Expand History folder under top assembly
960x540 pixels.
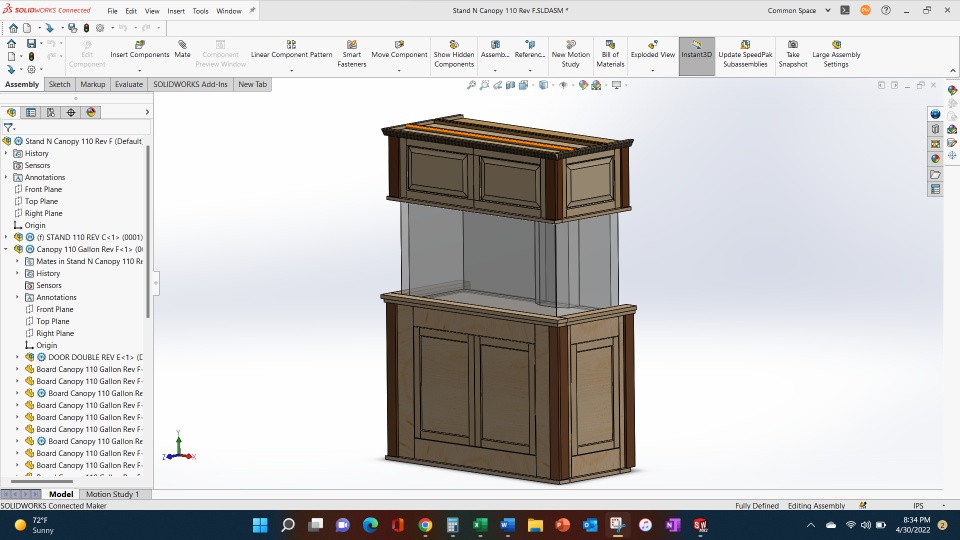[x=6, y=153]
